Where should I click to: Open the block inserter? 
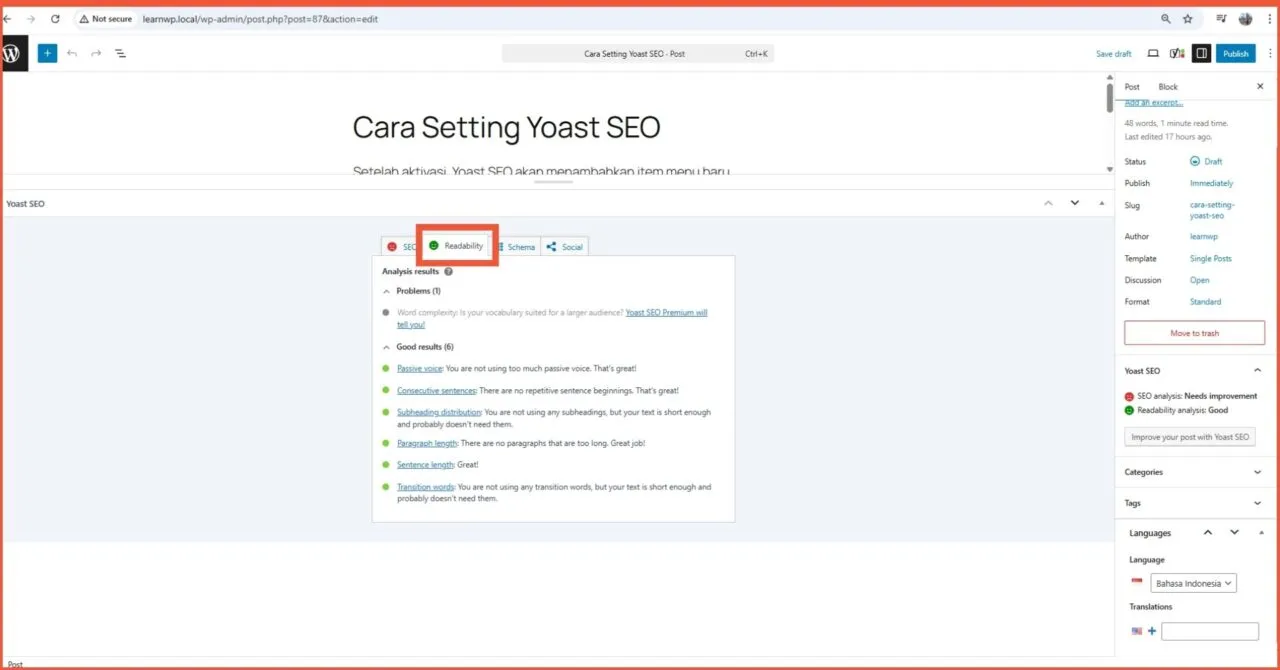click(x=47, y=53)
